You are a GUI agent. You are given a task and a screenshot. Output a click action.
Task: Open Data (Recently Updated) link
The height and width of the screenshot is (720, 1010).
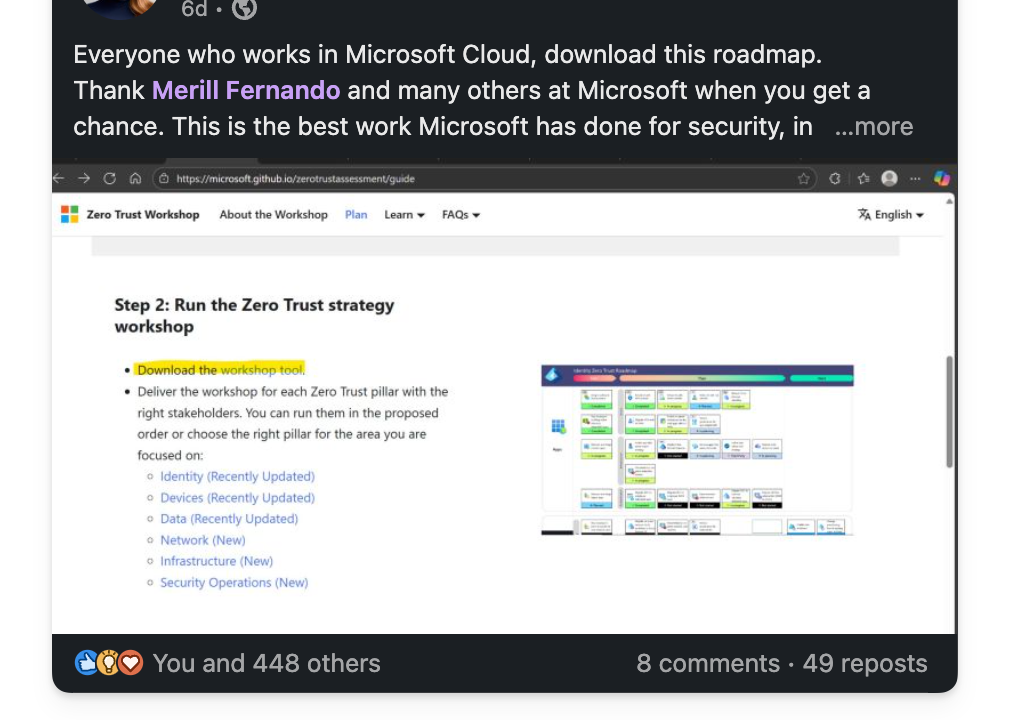tap(229, 519)
